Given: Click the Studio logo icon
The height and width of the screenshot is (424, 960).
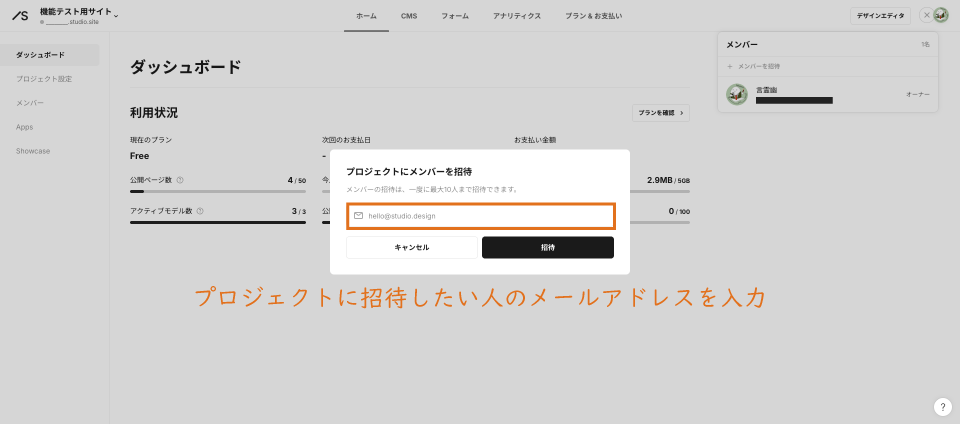Looking at the screenshot, I should (20, 16).
